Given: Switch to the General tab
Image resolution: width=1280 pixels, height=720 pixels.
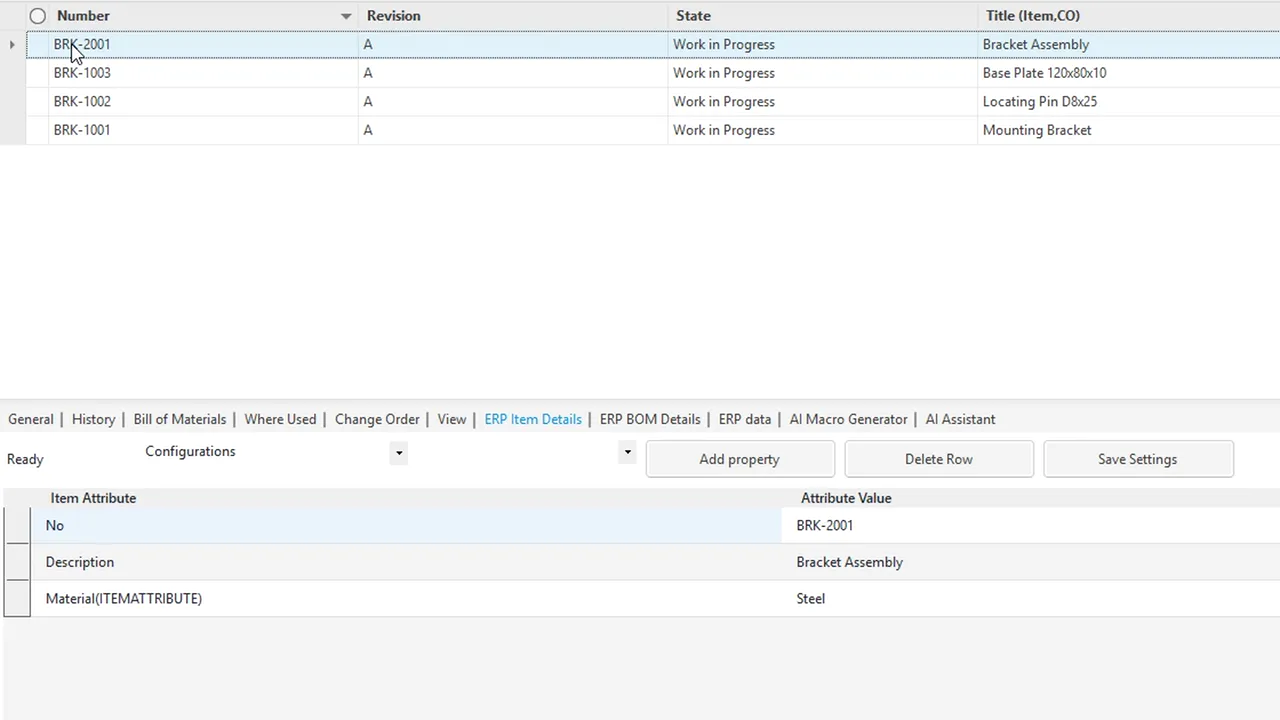Looking at the screenshot, I should click(31, 419).
